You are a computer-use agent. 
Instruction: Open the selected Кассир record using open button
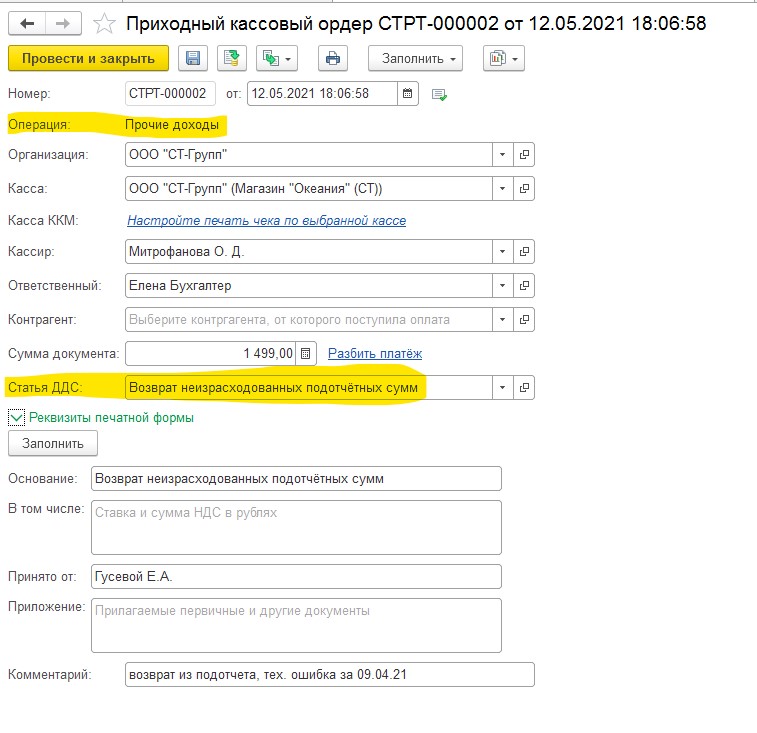(524, 252)
